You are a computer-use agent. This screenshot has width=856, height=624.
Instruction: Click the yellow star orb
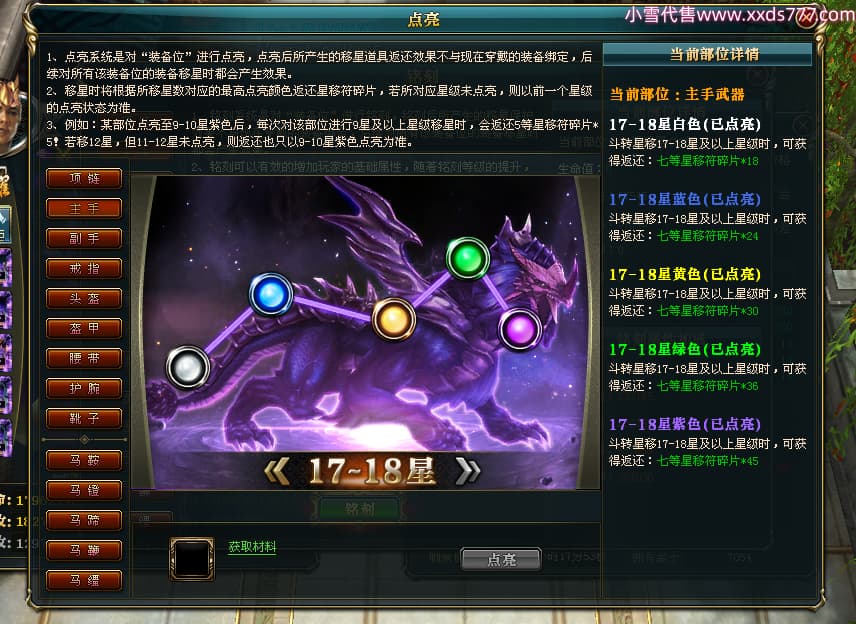click(x=394, y=319)
